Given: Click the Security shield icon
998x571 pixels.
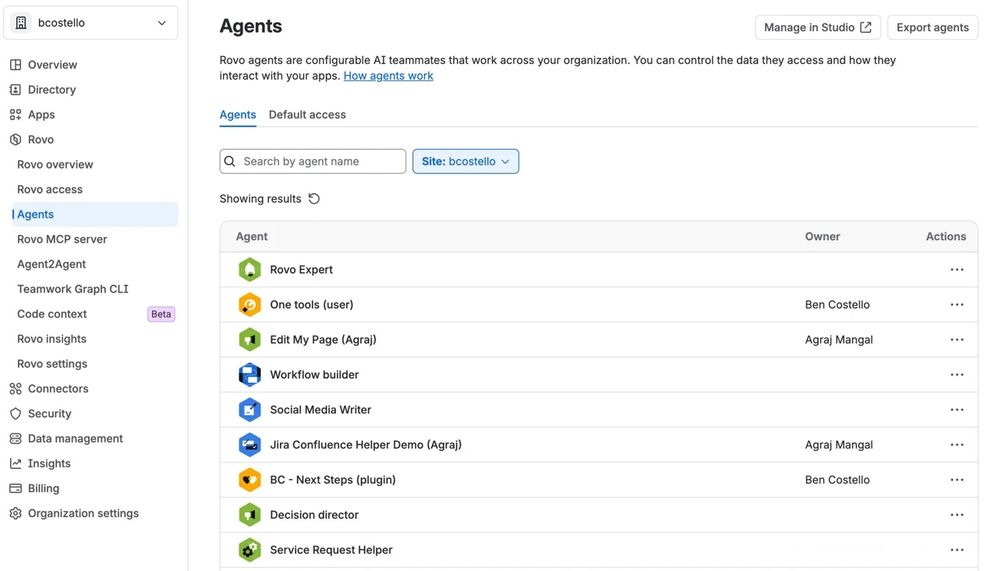Looking at the screenshot, I should pos(15,413).
